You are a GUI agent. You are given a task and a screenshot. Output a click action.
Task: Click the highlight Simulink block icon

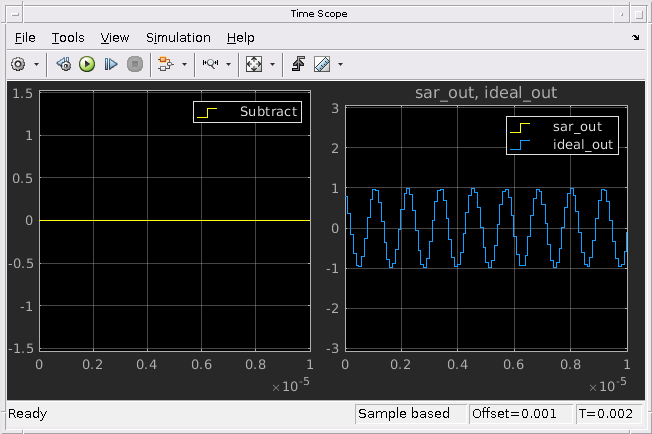point(165,64)
